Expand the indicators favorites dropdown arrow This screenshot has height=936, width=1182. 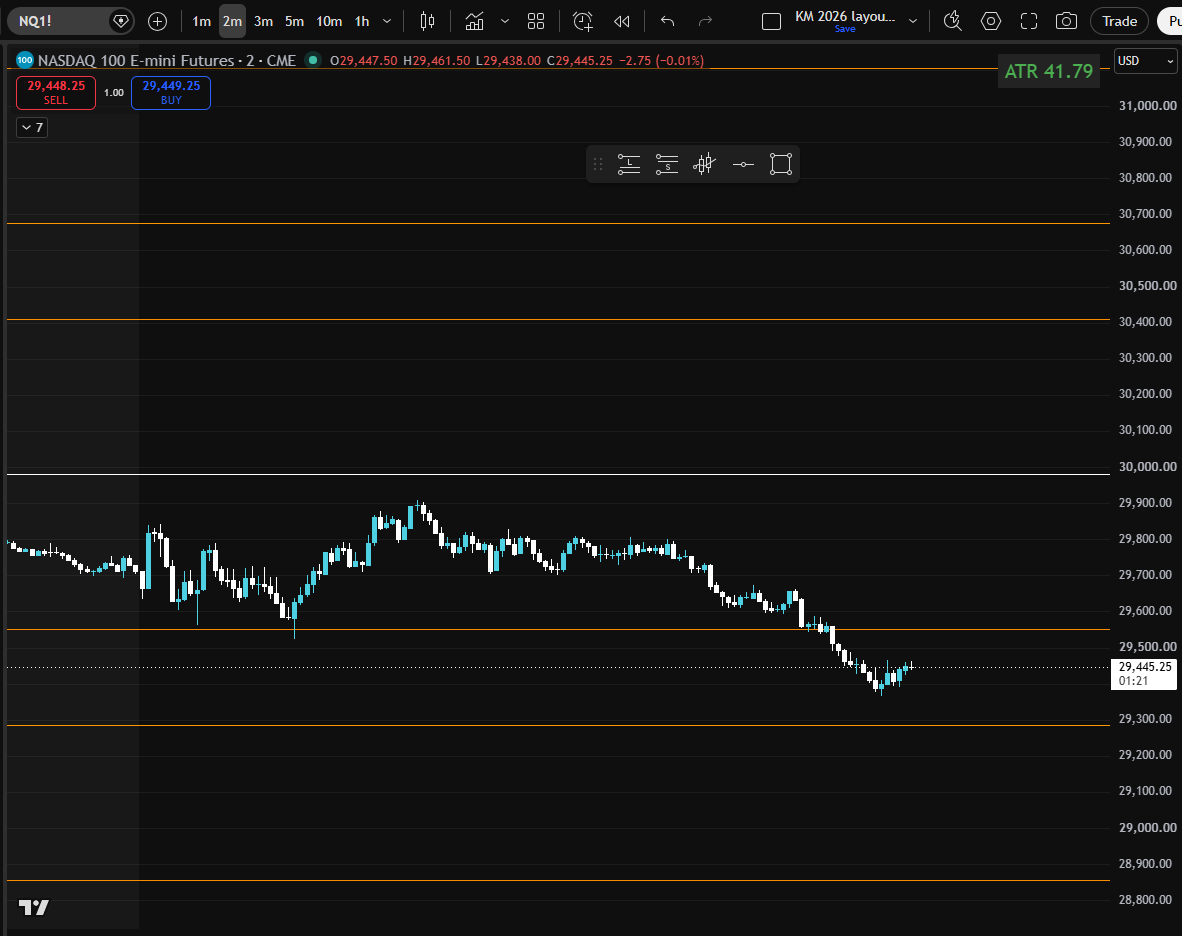pyautogui.click(x=505, y=21)
